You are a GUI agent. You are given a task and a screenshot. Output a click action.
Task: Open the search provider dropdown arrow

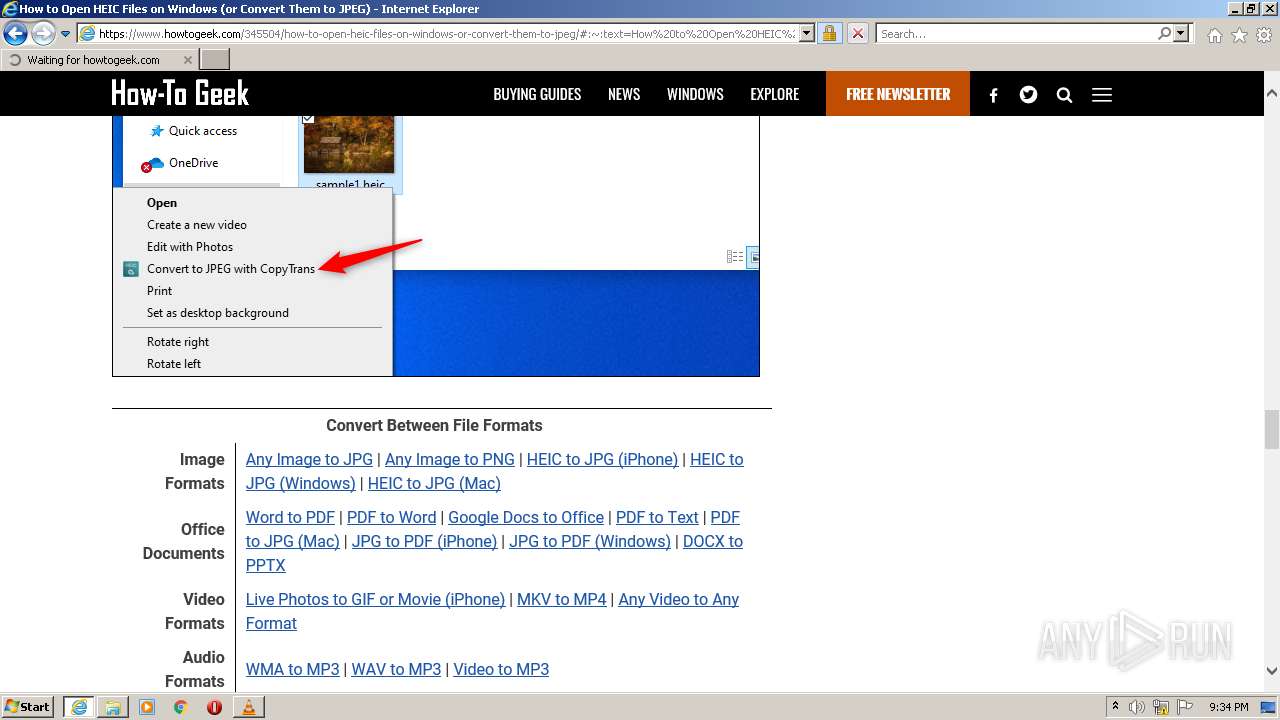tap(1181, 33)
